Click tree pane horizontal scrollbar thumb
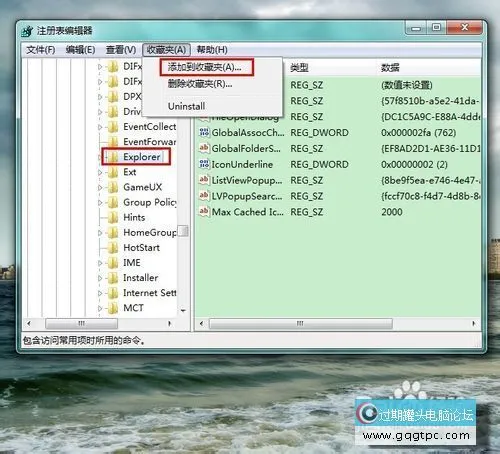Image resolution: width=500 pixels, height=454 pixels. pos(81,323)
